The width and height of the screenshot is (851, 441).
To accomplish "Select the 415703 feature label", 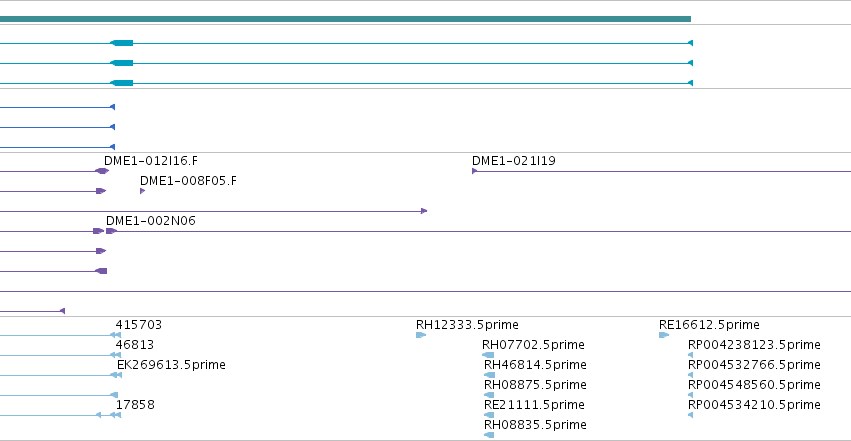I will click(138, 325).
